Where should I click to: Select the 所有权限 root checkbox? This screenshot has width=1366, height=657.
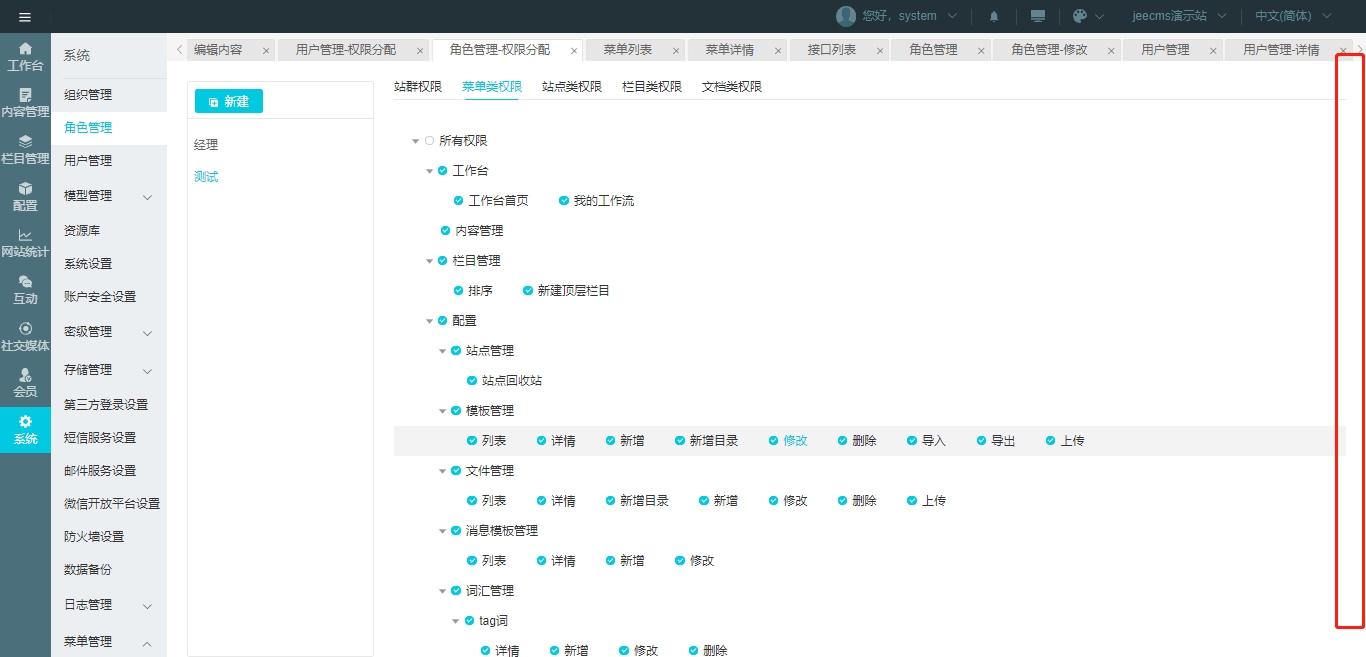pos(430,141)
